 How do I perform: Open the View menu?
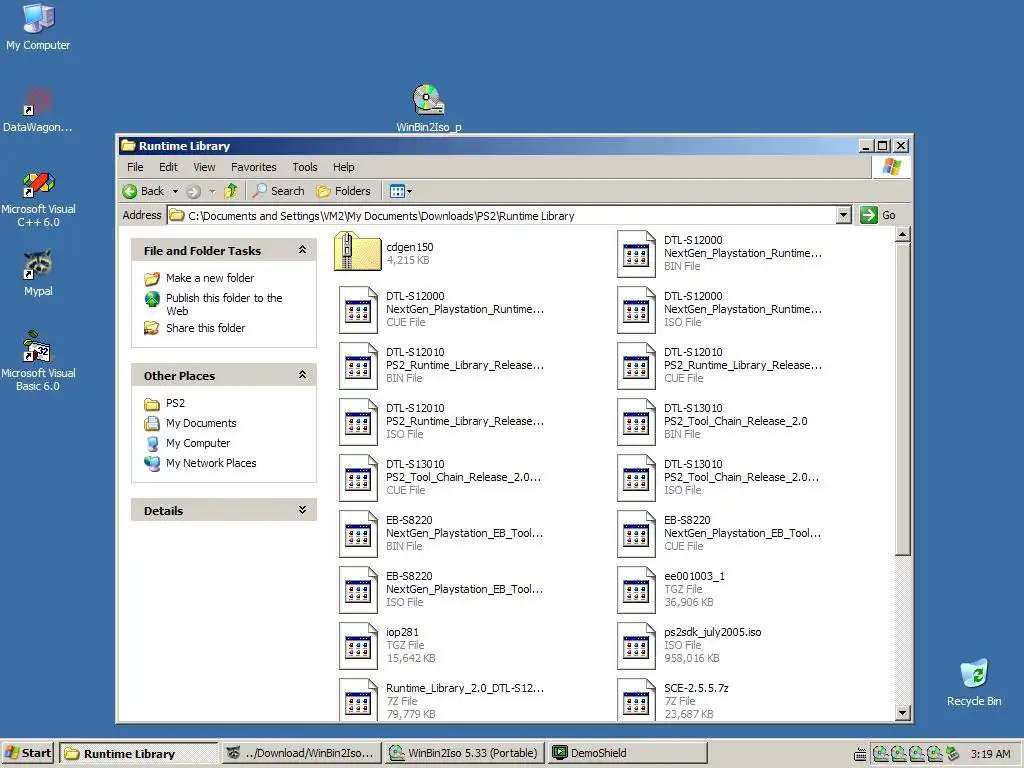pyautogui.click(x=204, y=167)
